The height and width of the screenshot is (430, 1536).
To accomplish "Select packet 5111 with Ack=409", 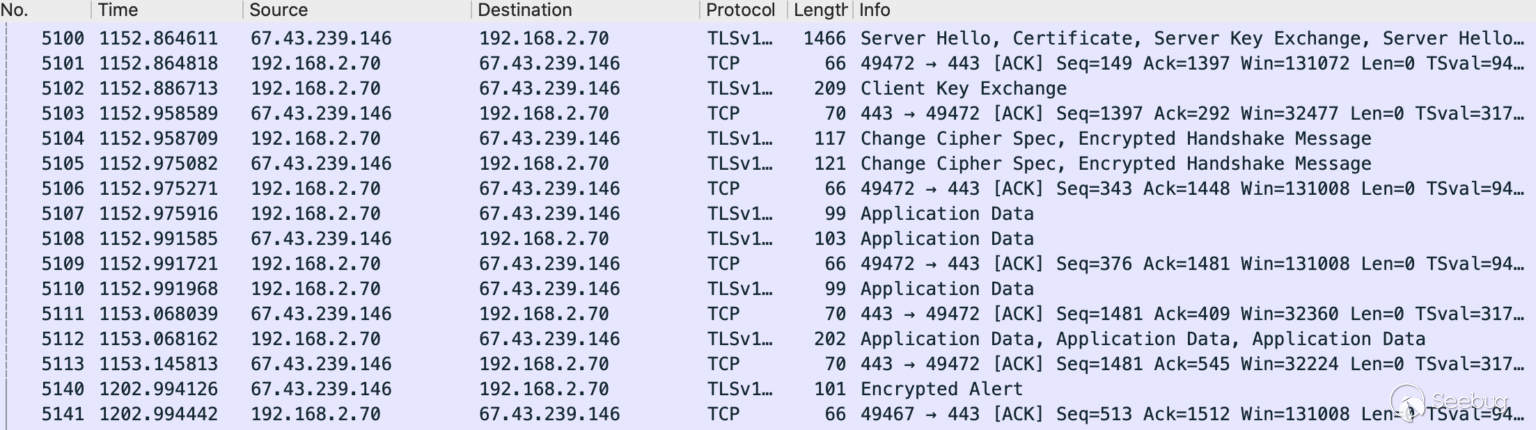I will 1100,314.
